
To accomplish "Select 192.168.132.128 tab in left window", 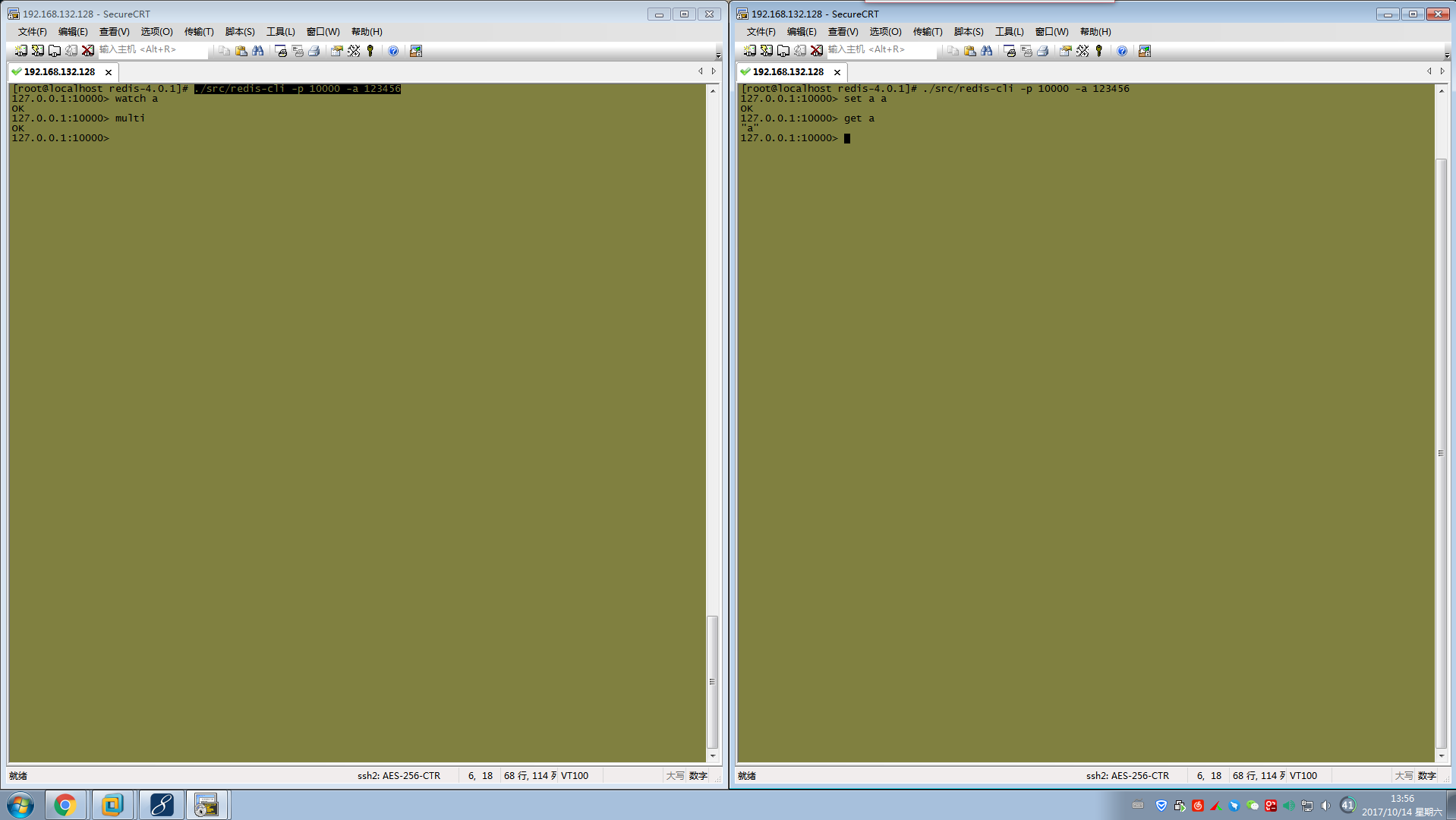I will [x=59, y=72].
